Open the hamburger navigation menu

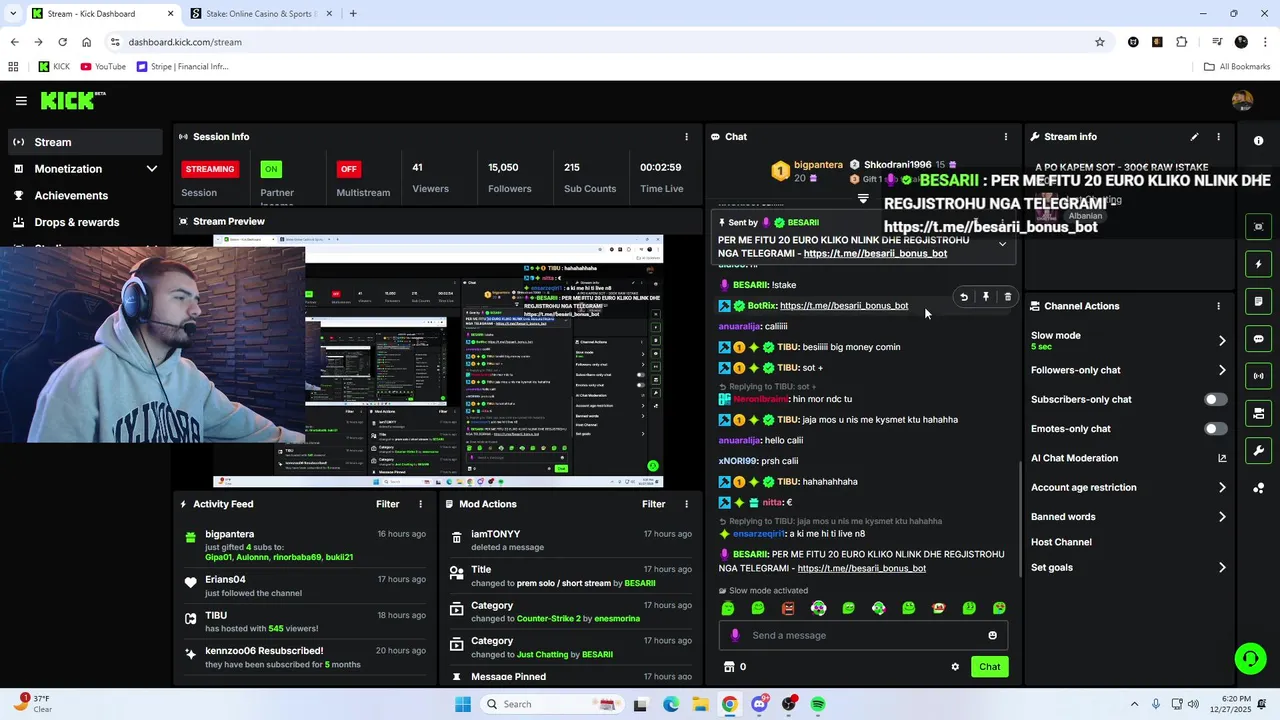[21, 101]
